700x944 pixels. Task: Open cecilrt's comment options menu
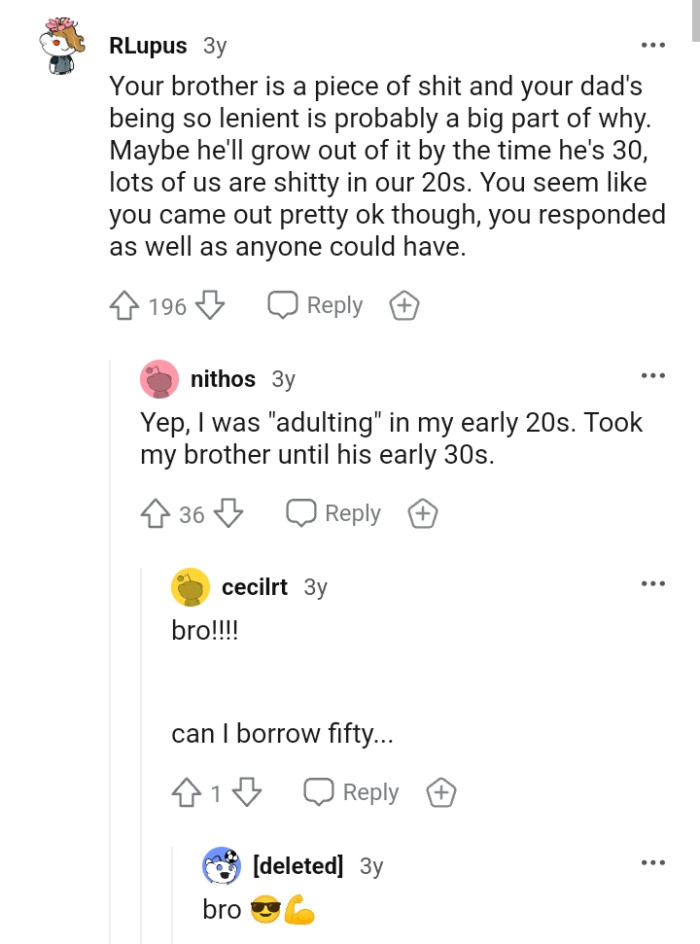pyautogui.click(x=653, y=583)
